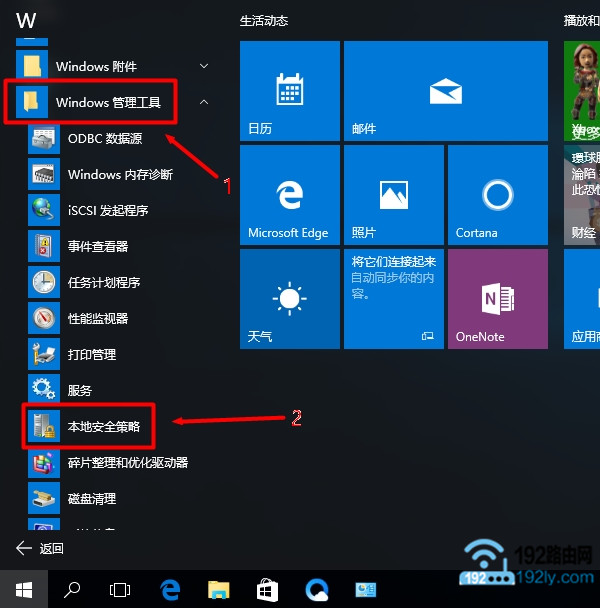Open the game avatar tile
This screenshot has width=600, height=608.
pos(582,91)
